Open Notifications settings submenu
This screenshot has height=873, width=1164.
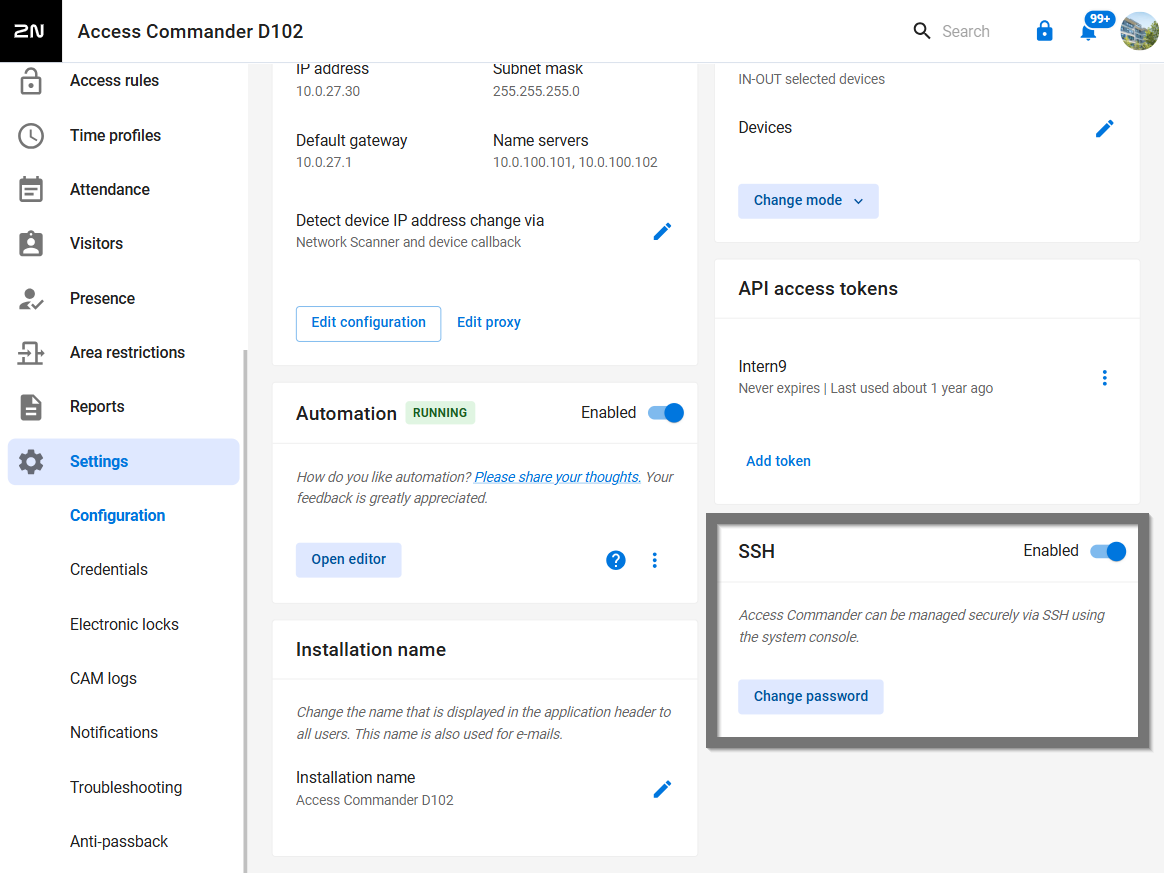114,733
